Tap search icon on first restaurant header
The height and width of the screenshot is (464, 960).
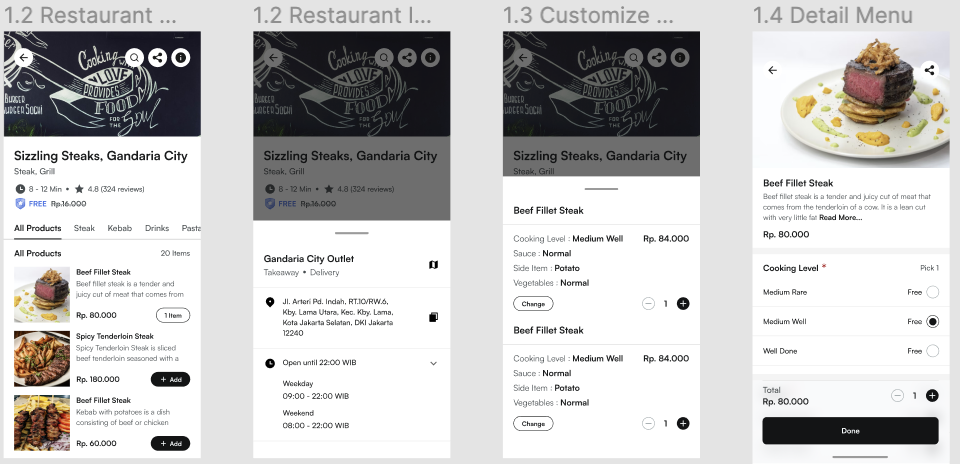(135, 57)
